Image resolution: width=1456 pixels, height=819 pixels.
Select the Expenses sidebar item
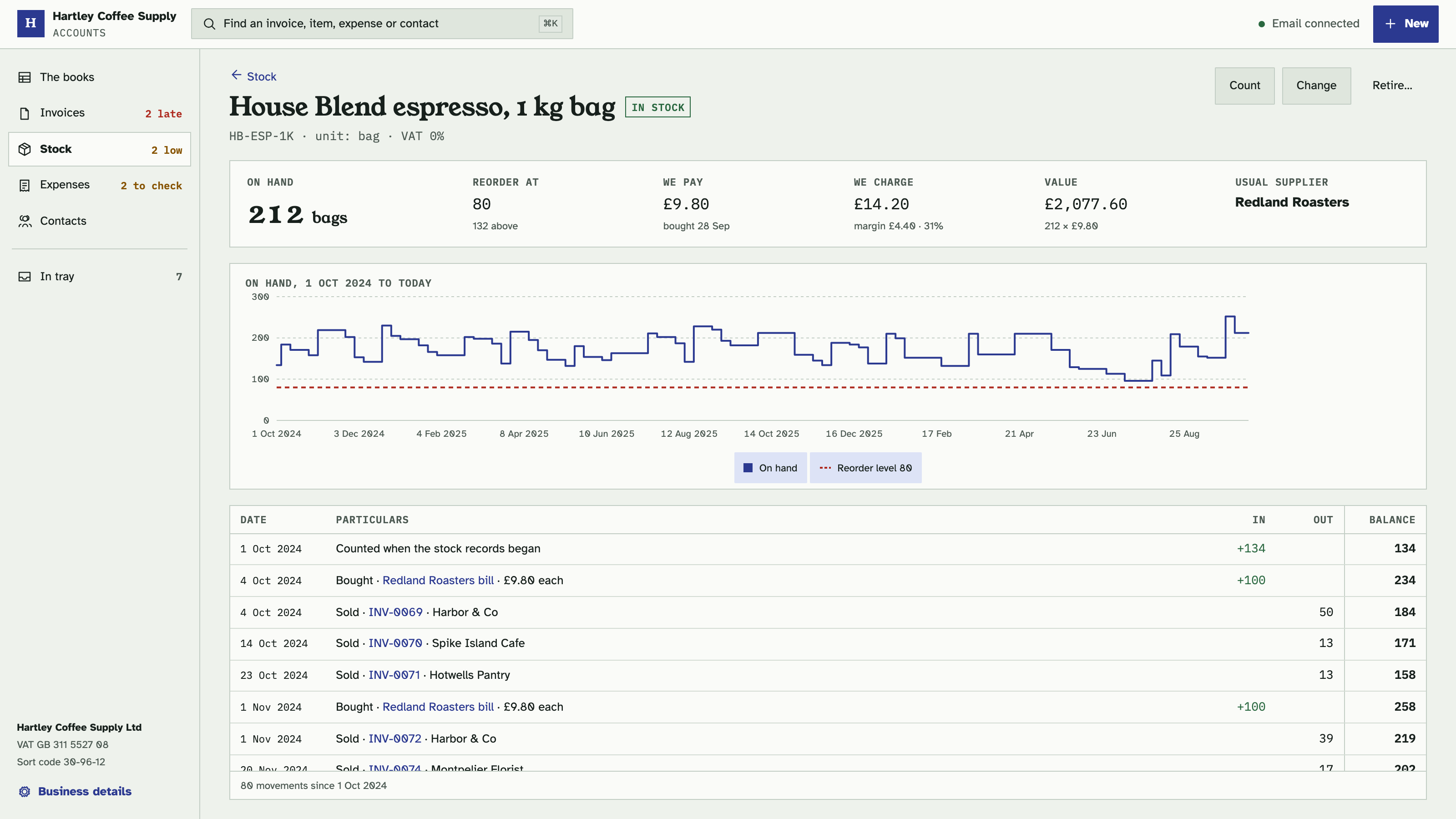coord(100,185)
